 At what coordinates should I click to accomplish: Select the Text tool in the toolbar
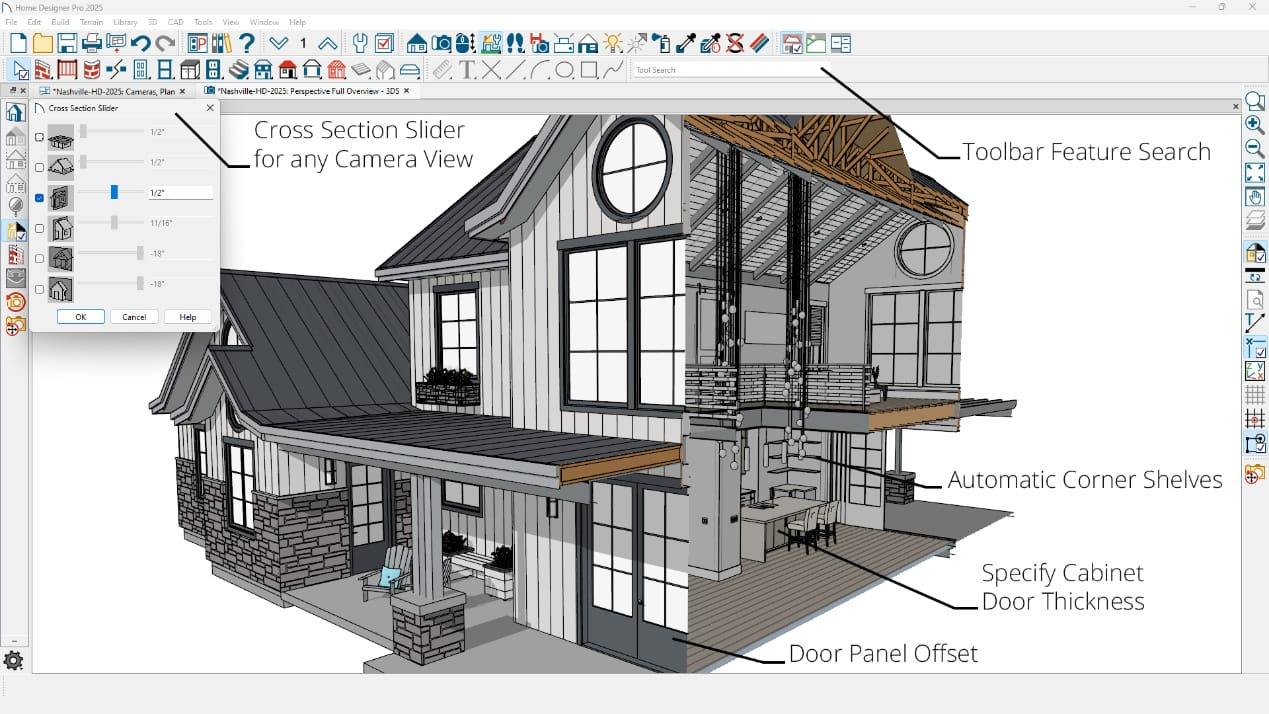tap(468, 69)
